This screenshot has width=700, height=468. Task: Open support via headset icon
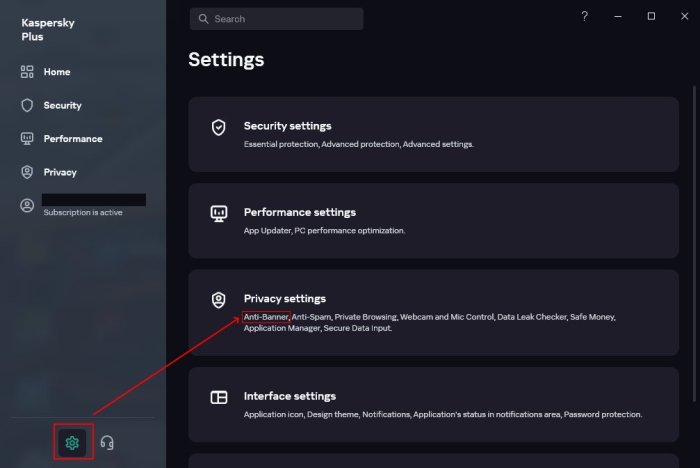107,442
